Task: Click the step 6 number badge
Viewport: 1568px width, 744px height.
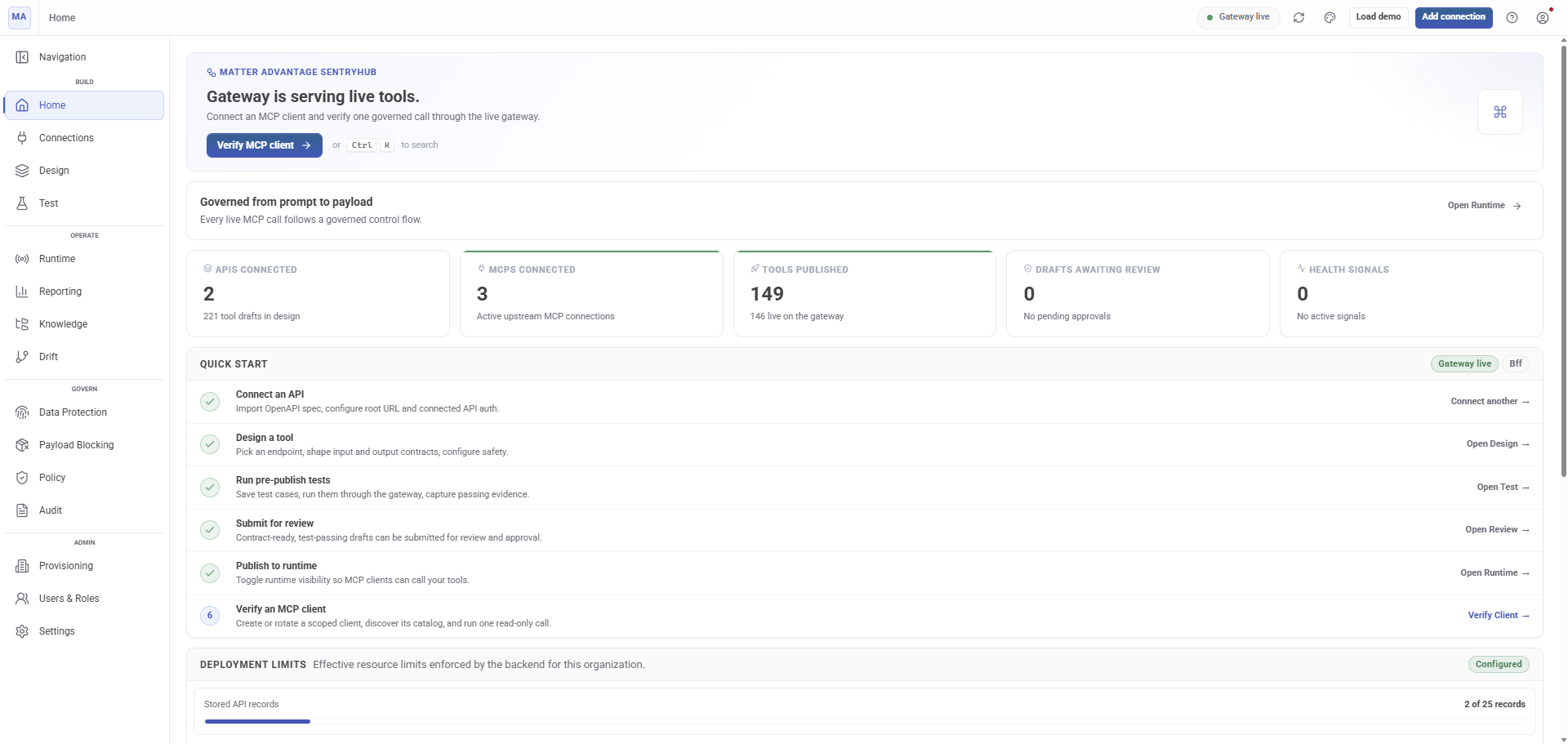Action: 210,616
